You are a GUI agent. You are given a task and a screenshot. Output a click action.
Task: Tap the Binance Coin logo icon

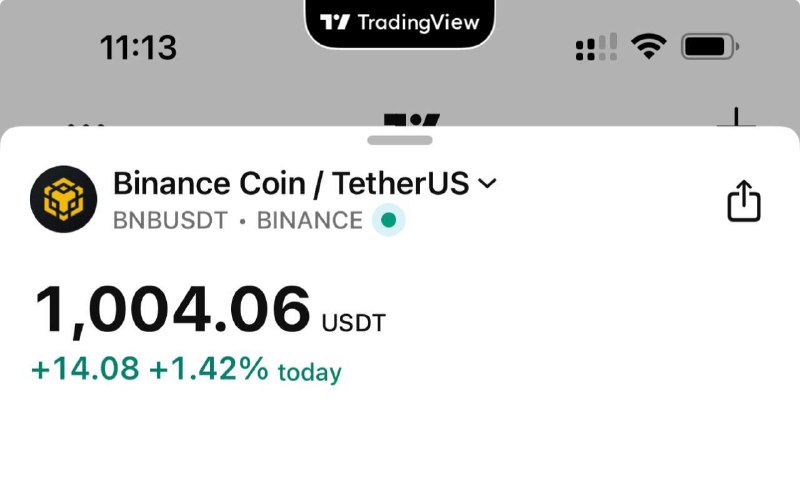click(64, 199)
